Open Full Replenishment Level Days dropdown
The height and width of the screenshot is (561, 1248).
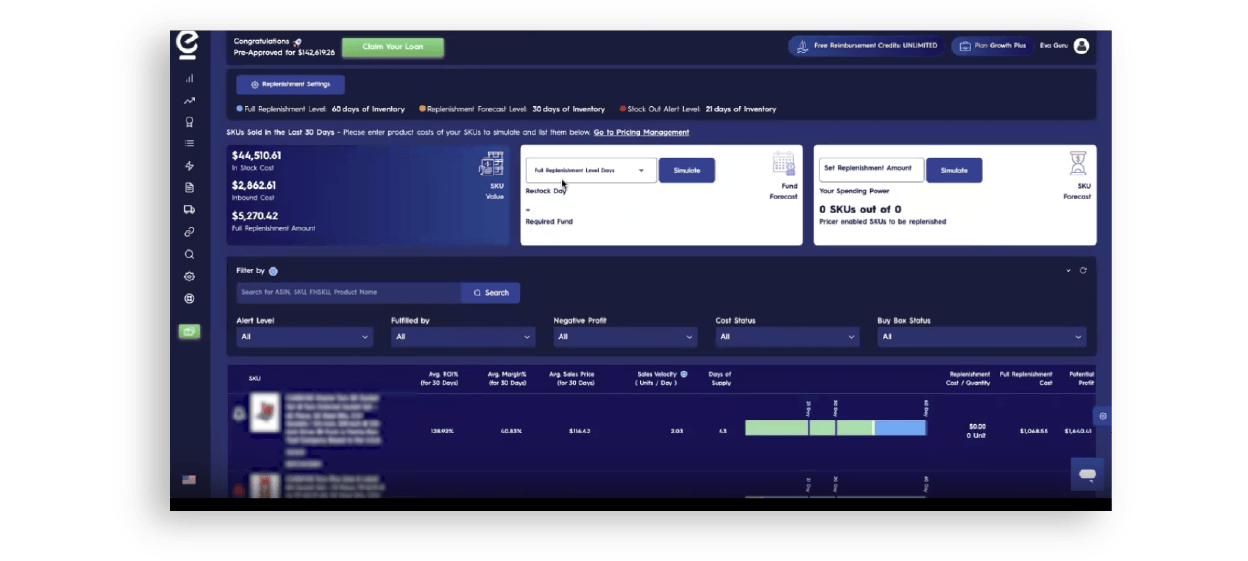click(591, 170)
